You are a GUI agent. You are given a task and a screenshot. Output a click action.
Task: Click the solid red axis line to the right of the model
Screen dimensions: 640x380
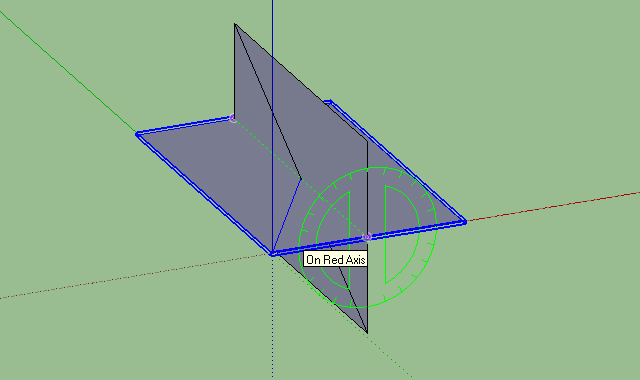(x=553, y=207)
